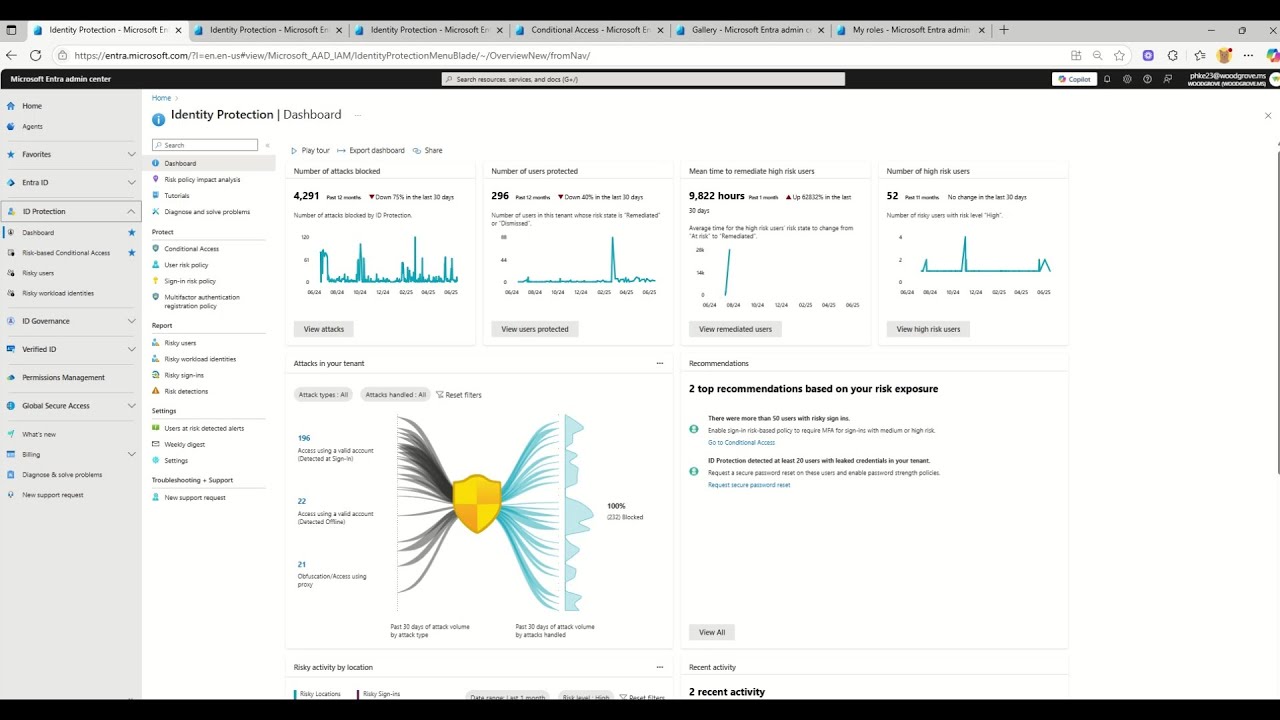Expand the ID Governance section
This screenshot has height=720, width=1280.
pos(131,321)
